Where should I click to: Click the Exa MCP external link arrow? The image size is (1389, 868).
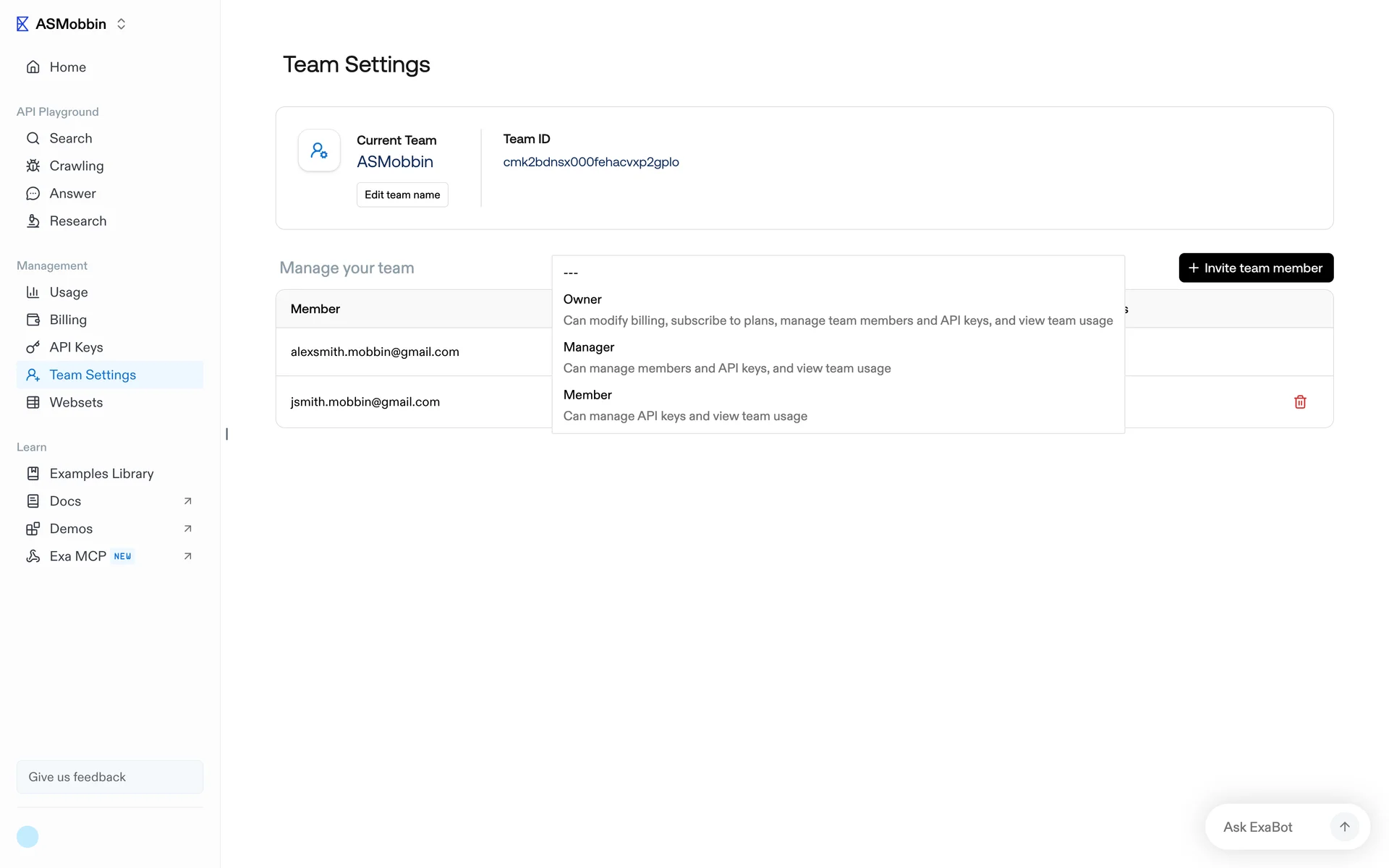click(187, 556)
